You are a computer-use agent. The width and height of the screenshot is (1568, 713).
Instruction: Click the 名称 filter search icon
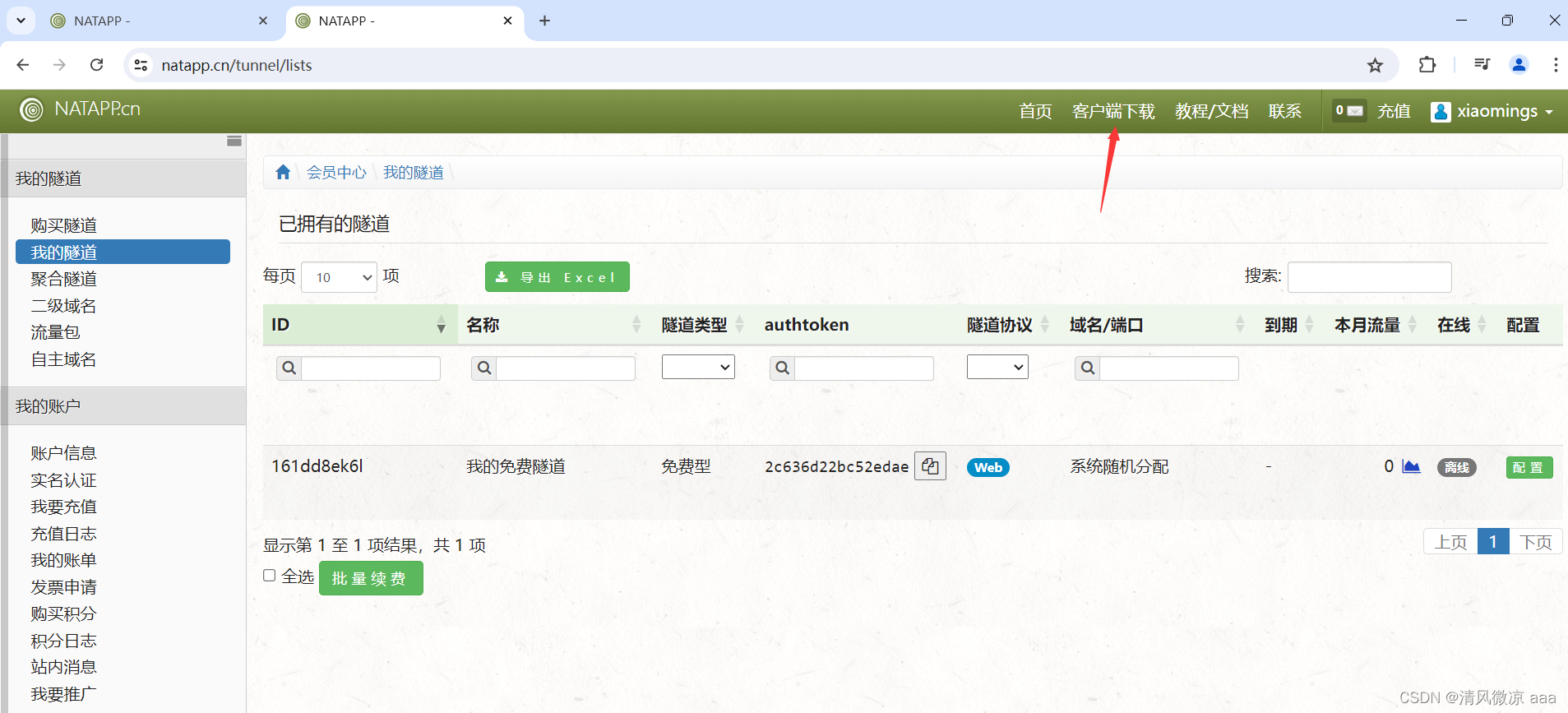pos(484,368)
